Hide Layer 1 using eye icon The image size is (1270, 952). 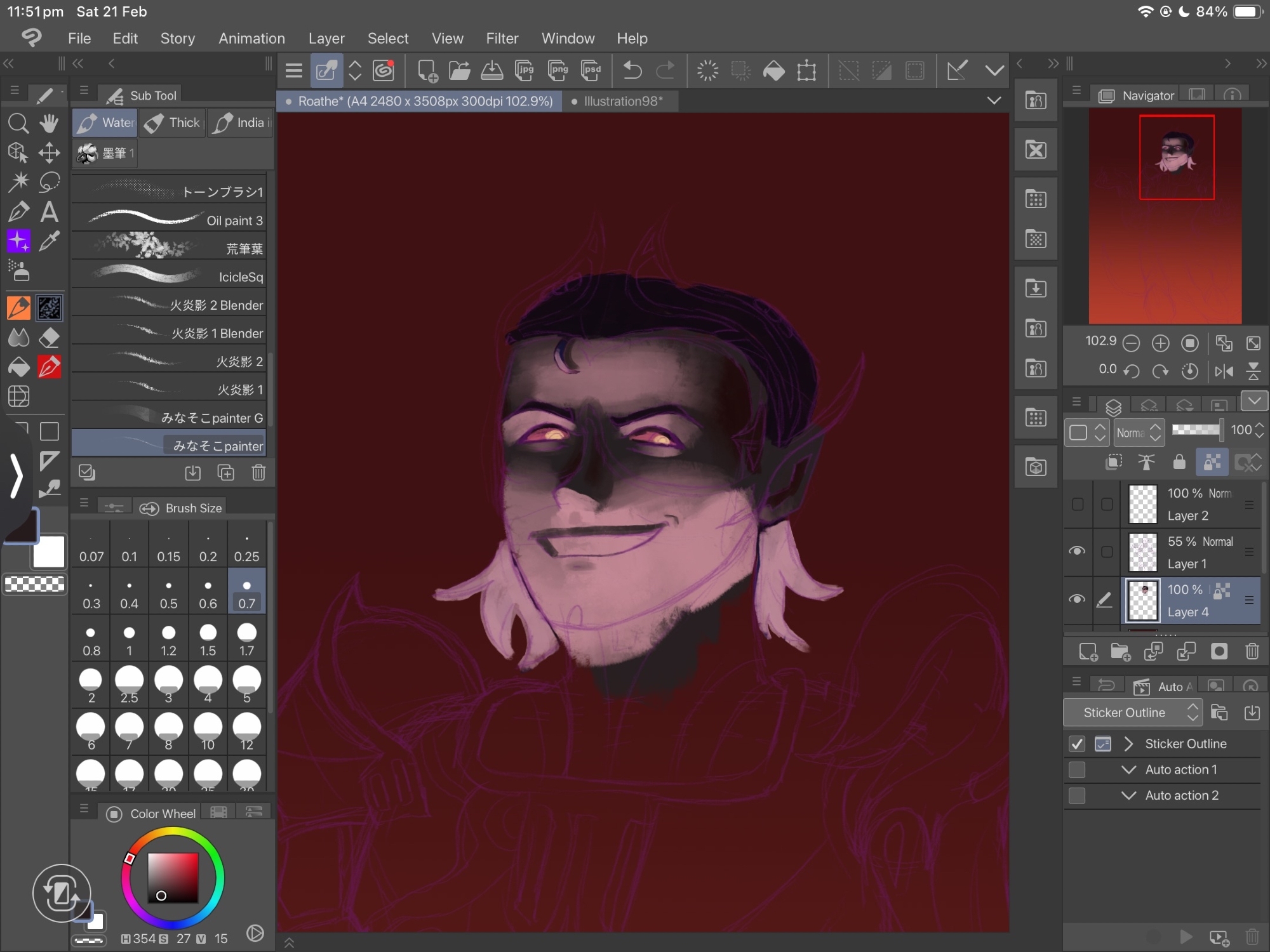click(1077, 551)
